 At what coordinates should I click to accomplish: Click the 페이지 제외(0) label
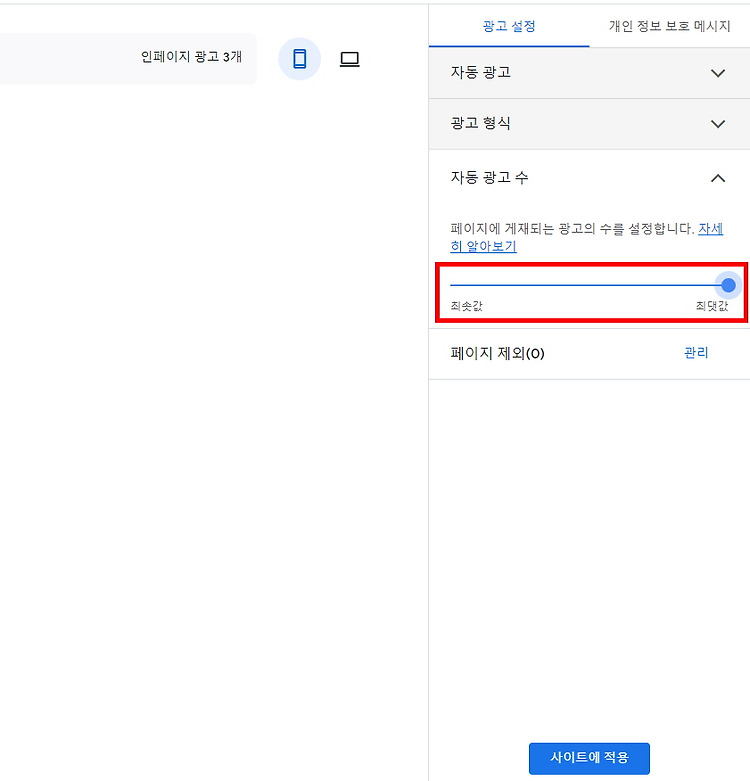[x=498, y=353]
